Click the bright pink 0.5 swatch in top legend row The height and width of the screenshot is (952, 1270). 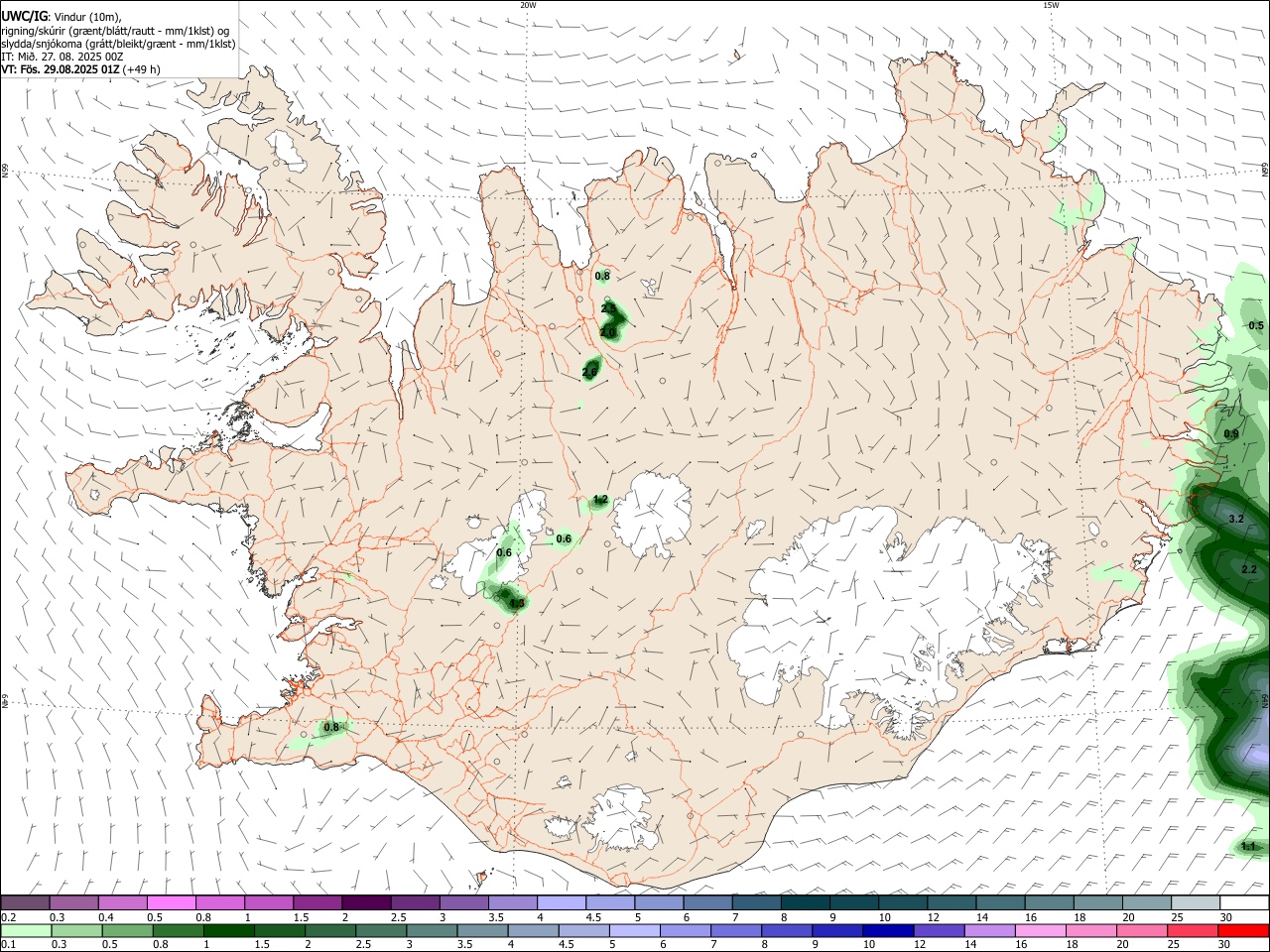click(172, 903)
